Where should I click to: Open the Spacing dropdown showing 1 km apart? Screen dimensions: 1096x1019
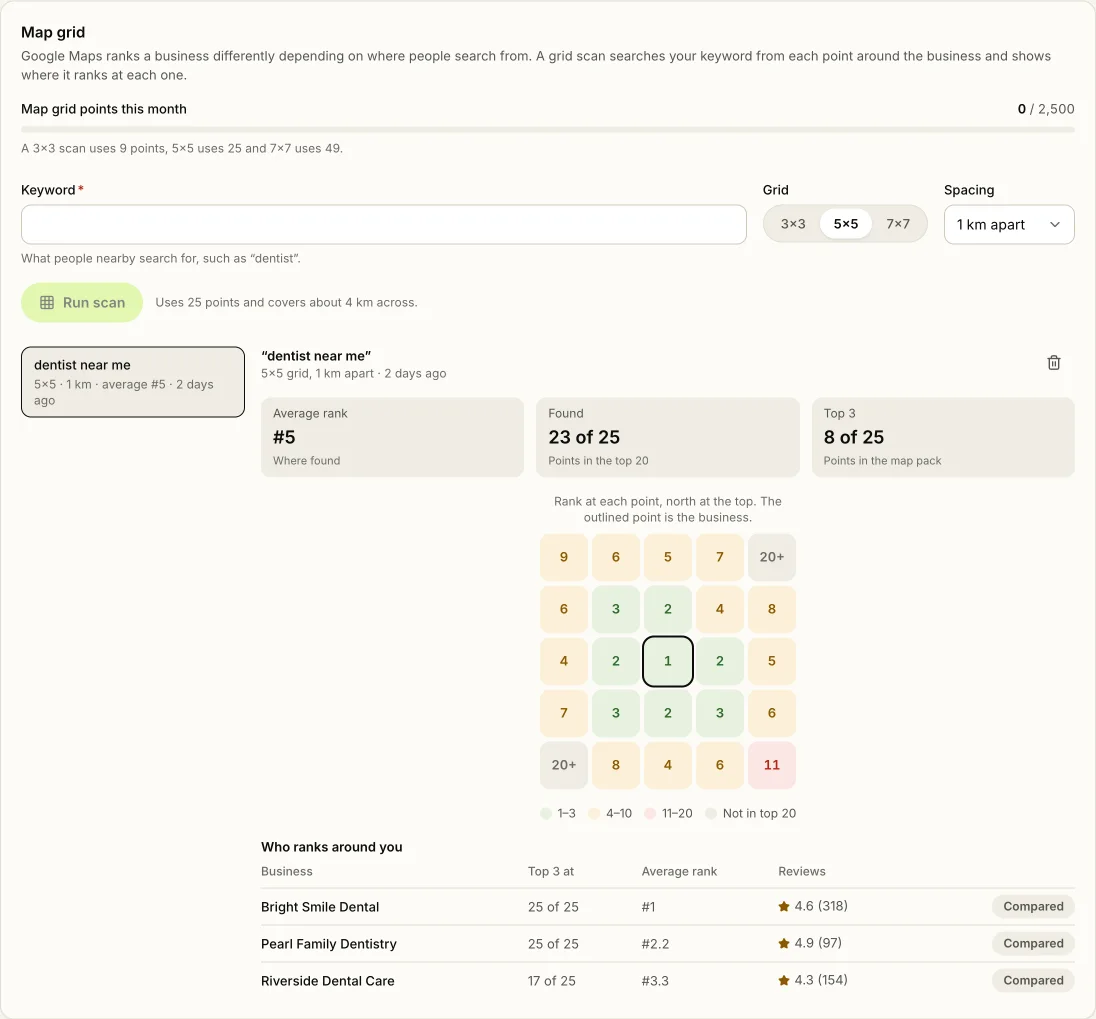tap(1009, 224)
